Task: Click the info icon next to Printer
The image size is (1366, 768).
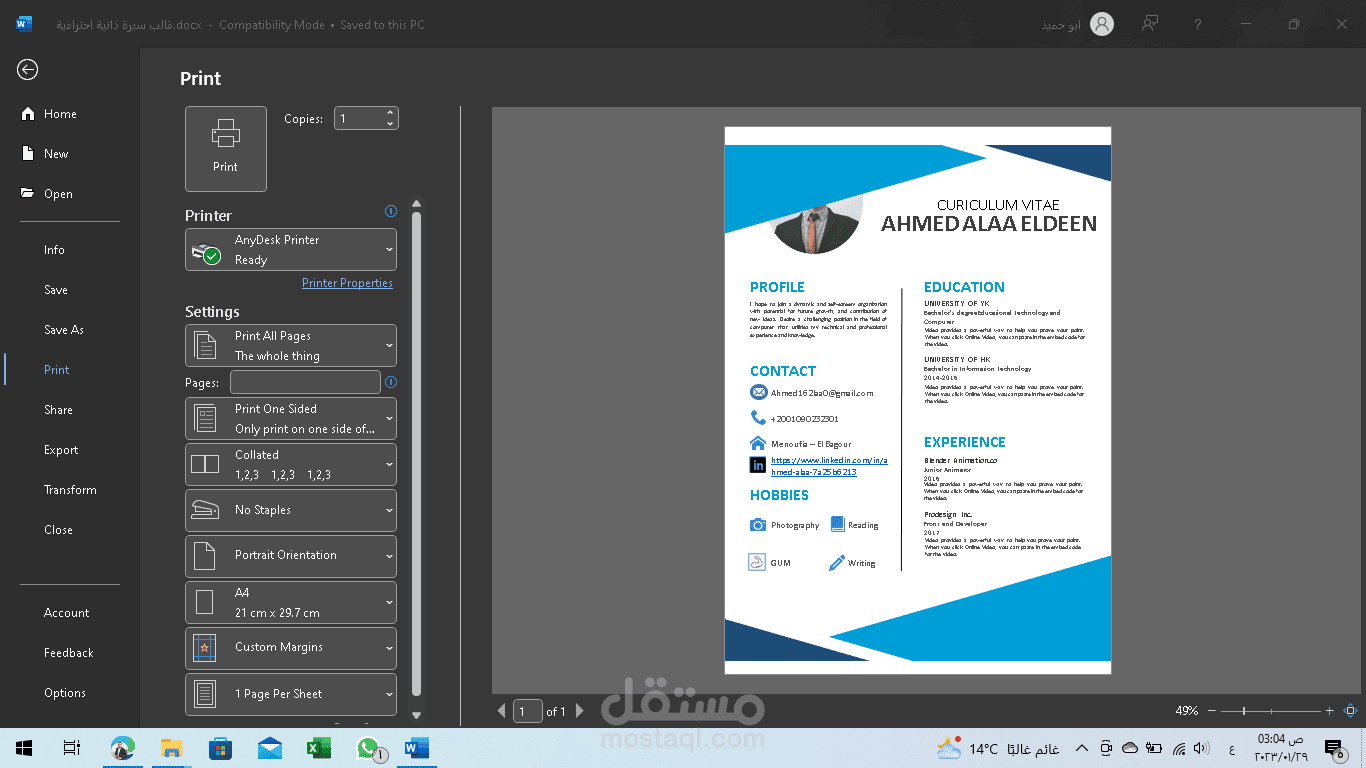Action: click(391, 211)
